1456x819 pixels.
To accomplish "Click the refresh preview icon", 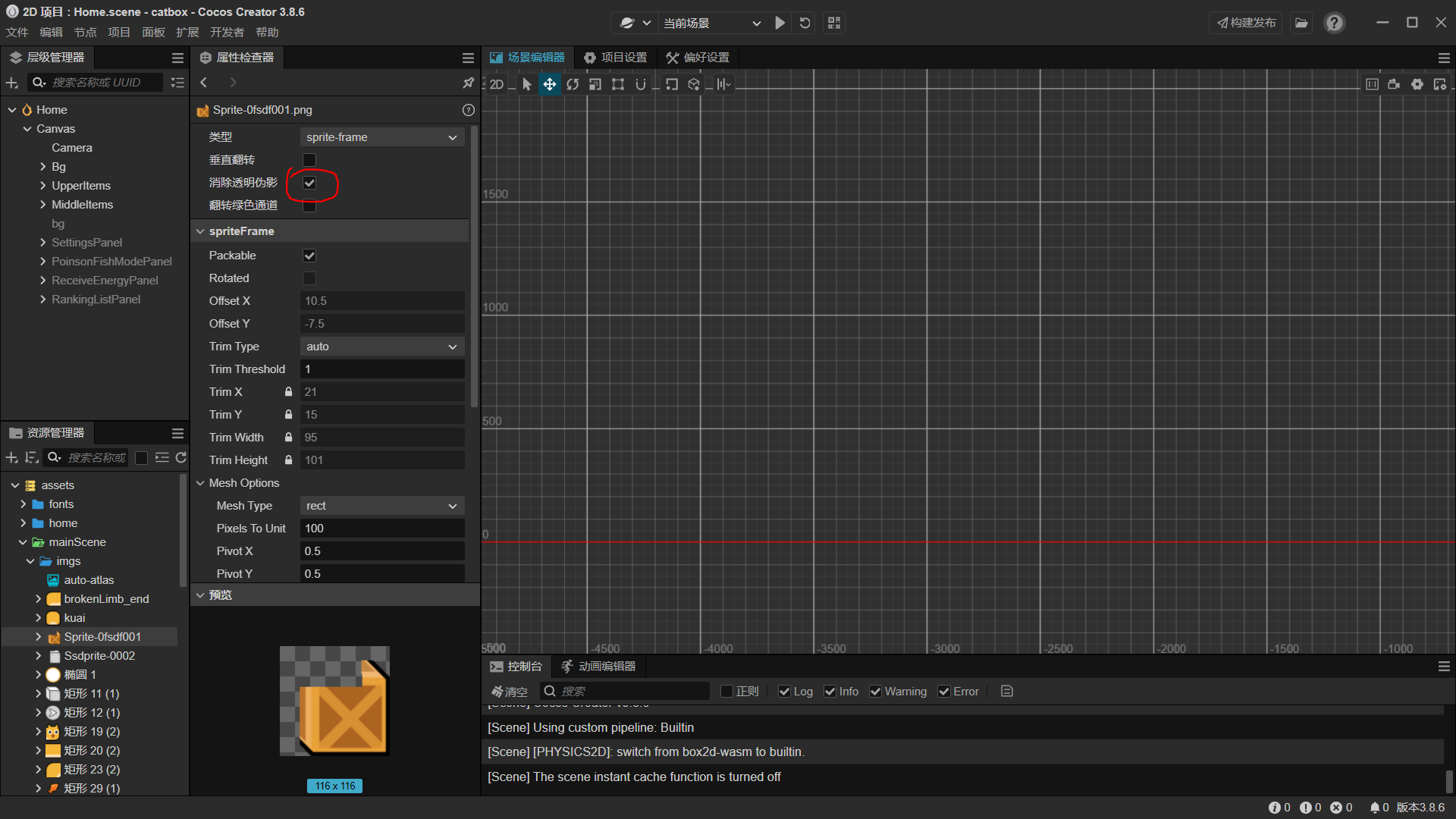I will pyautogui.click(x=805, y=23).
